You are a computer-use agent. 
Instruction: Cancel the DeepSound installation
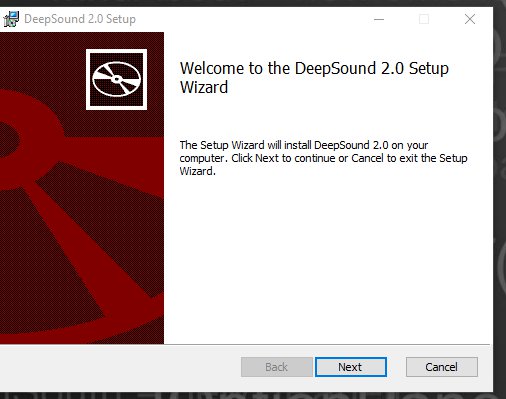point(442,367)
